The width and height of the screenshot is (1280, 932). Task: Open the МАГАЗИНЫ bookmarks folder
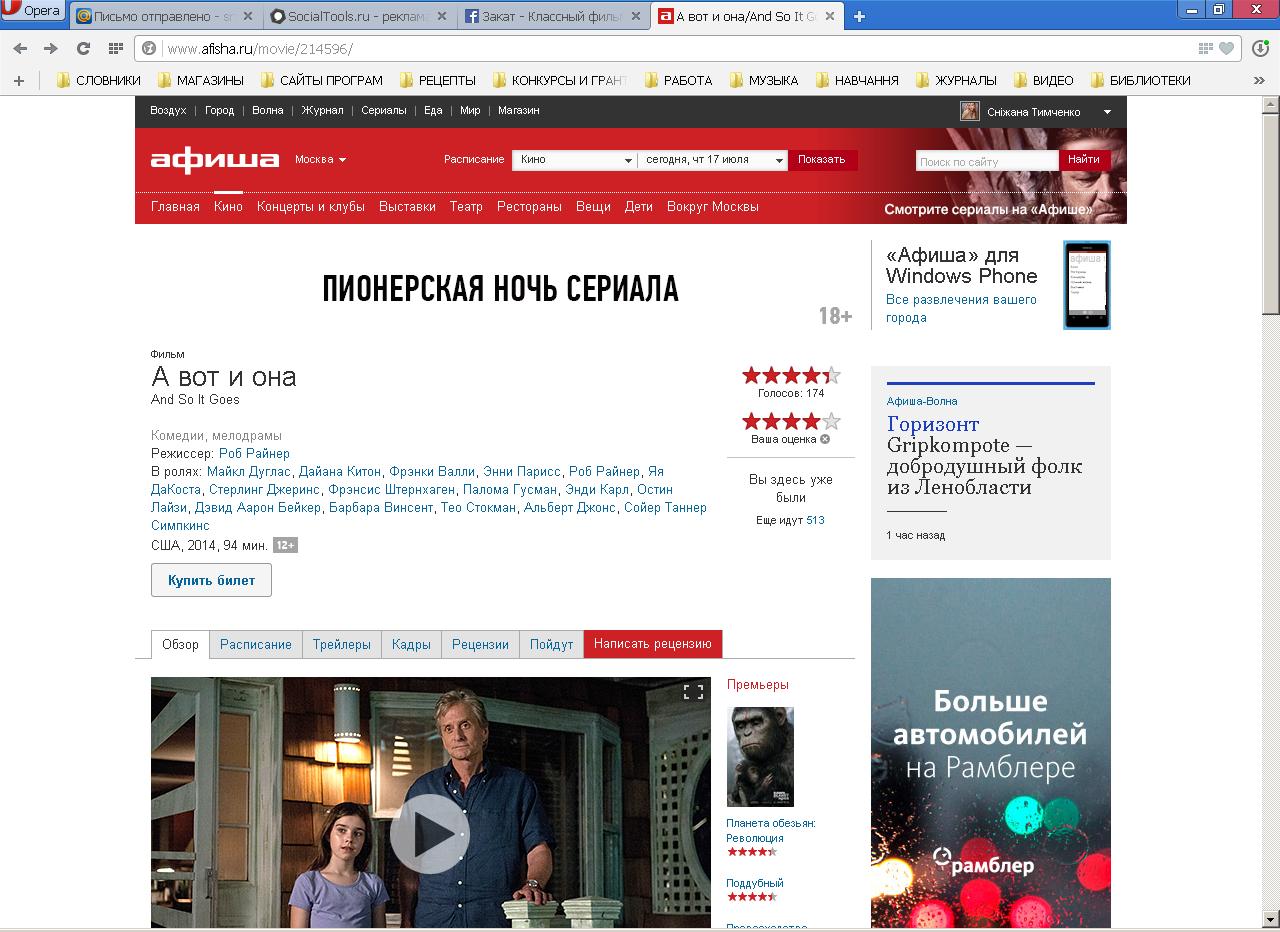pos(200,80)
